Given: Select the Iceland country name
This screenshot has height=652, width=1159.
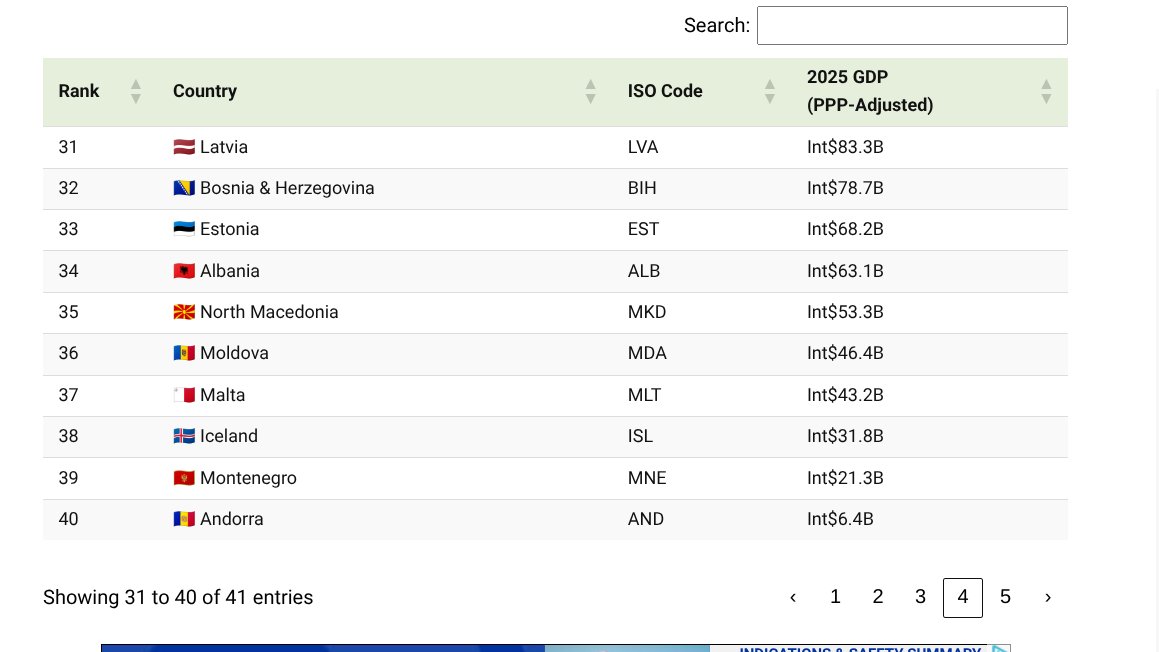Looking at the screenshot, I should [x=229, y=435].
